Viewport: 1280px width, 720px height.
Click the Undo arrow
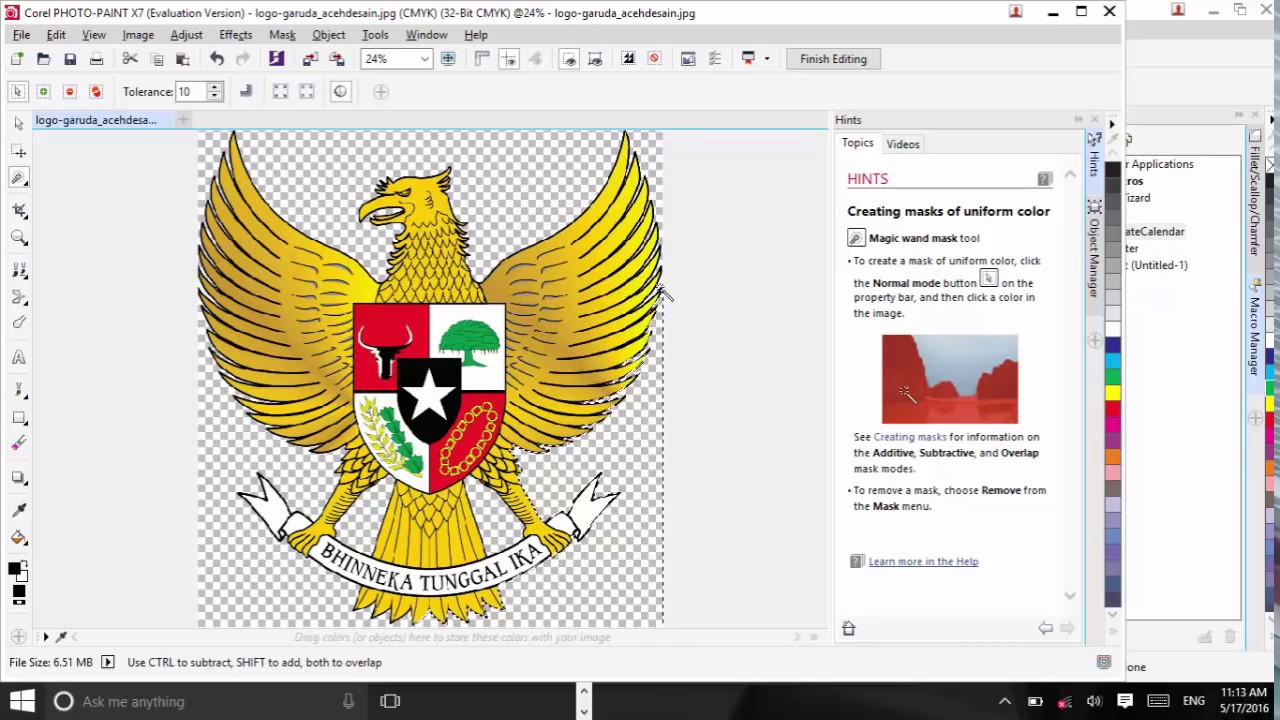(217, 59)
